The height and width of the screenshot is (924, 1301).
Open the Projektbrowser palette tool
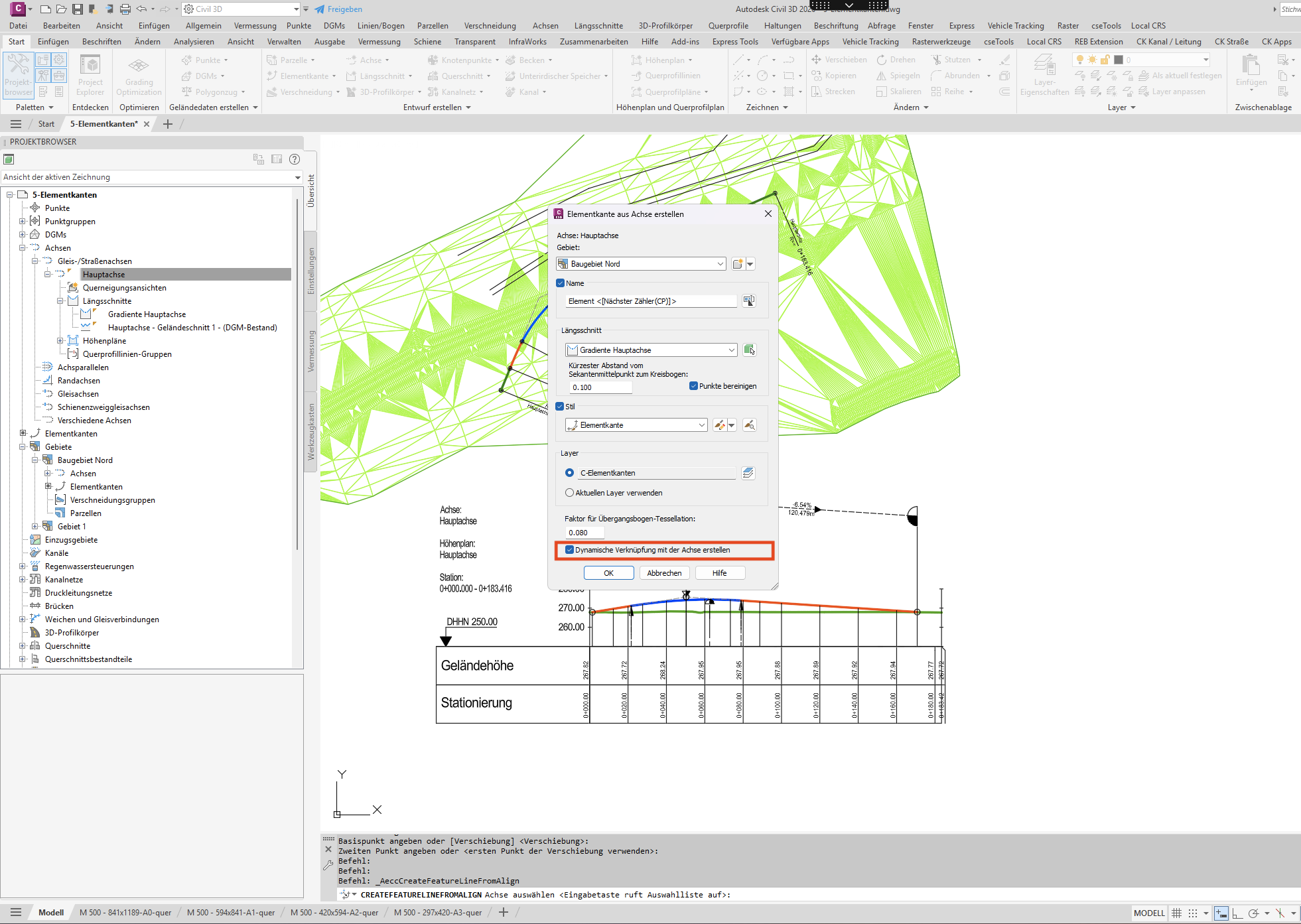tap(18, 75)
